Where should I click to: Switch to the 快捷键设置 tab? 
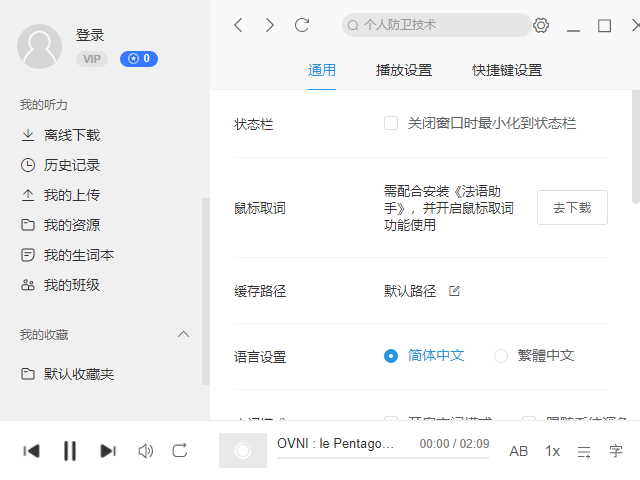click(507, 70)
